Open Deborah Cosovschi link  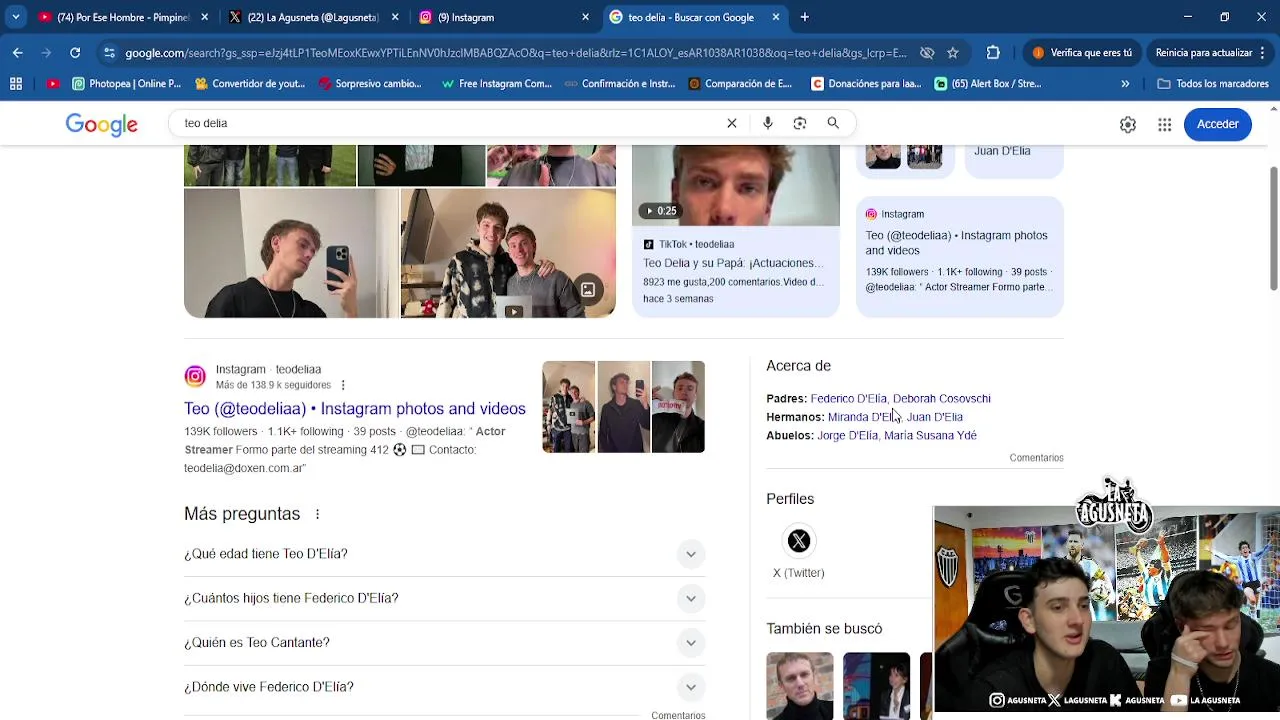click(x=942, y=399)
